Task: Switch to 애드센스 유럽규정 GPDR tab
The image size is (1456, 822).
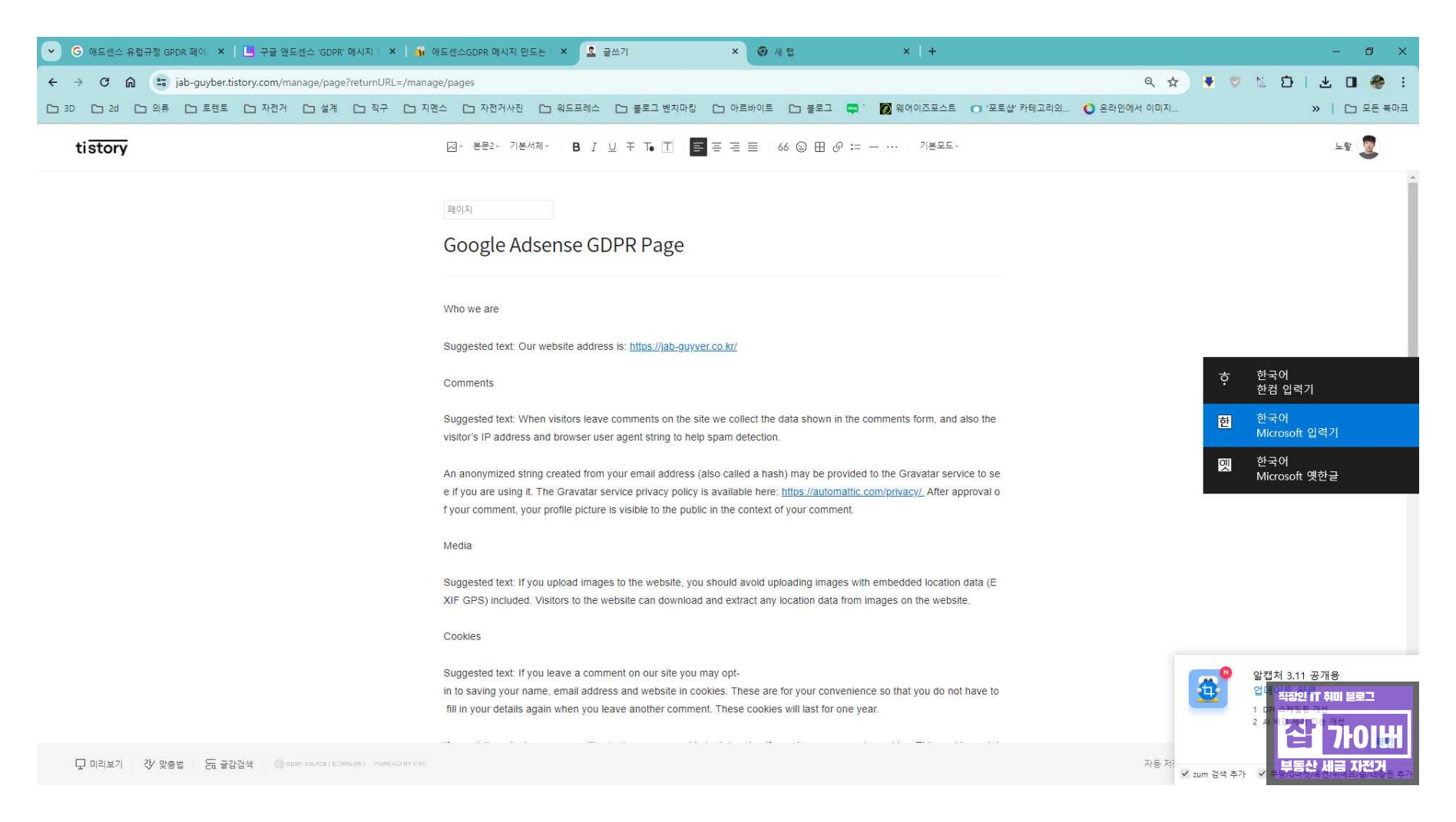Action: [147, 51]
